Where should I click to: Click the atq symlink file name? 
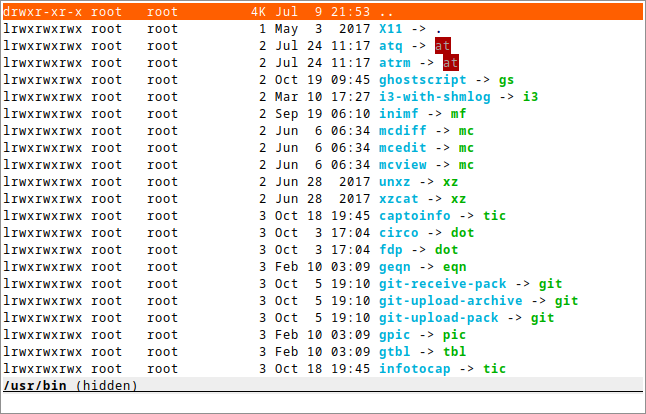391,46
